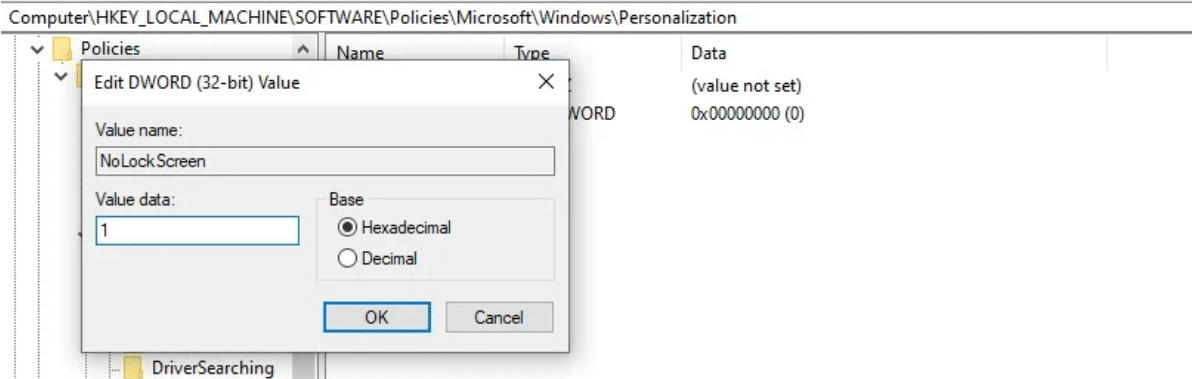Confirm the value with OK
Viewport: 1197px width, 379px height.
(x=376, y=317)
